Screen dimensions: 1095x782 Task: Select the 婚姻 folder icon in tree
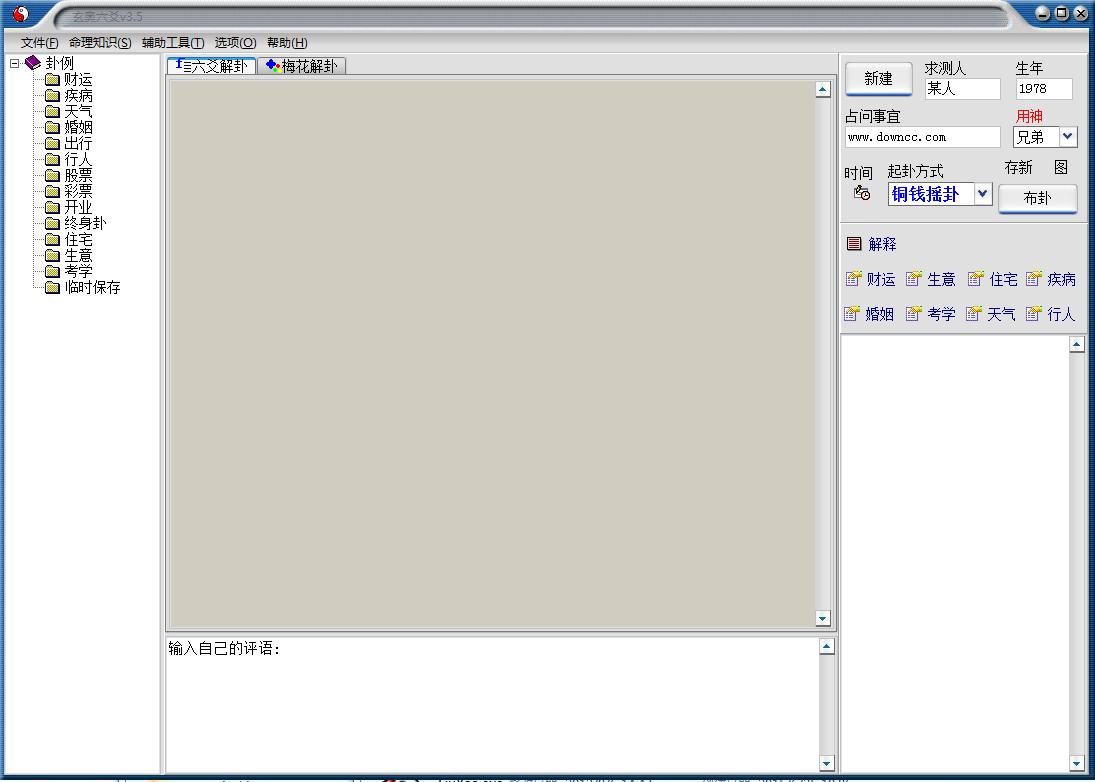pyautogui.click(x=52, y=128)
